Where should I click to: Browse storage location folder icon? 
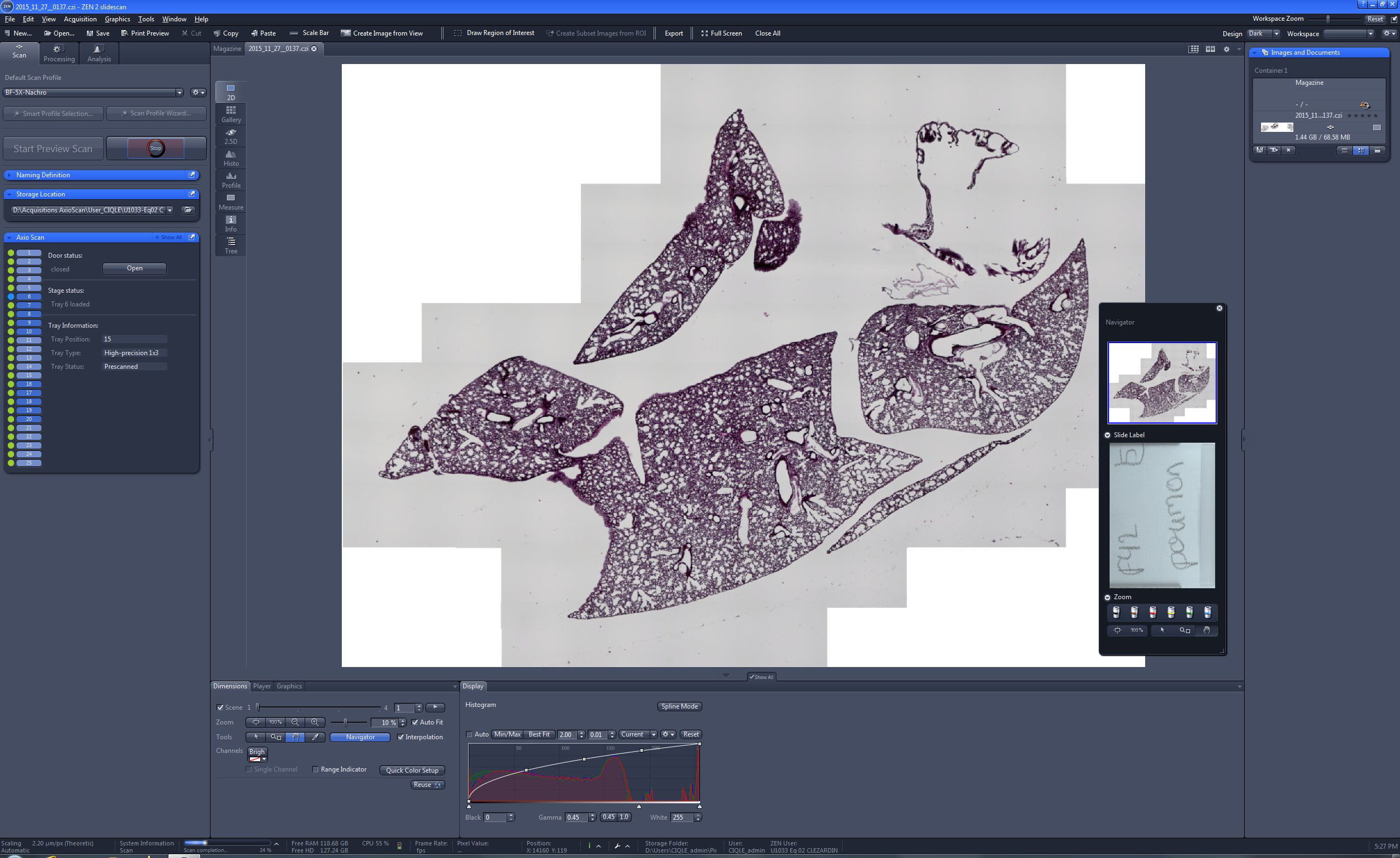click(188, 210)
